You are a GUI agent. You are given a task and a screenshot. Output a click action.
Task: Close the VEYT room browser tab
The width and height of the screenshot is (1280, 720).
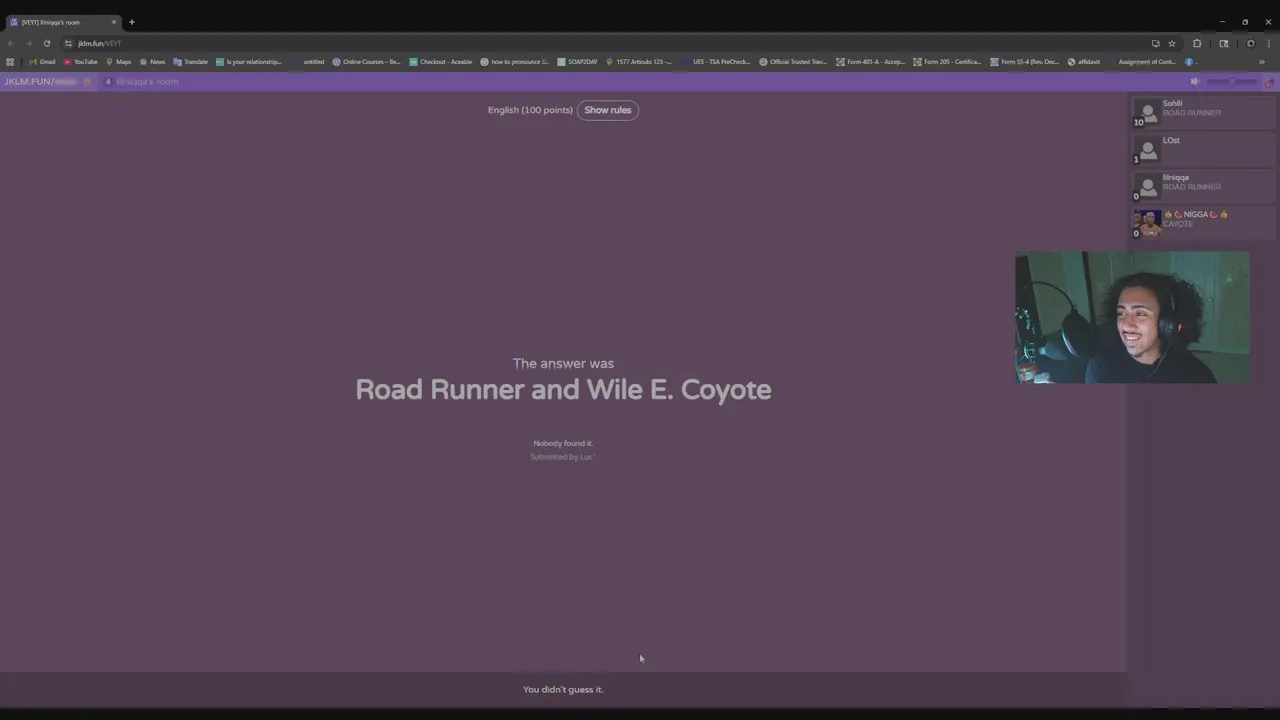(x=114, y=22)
